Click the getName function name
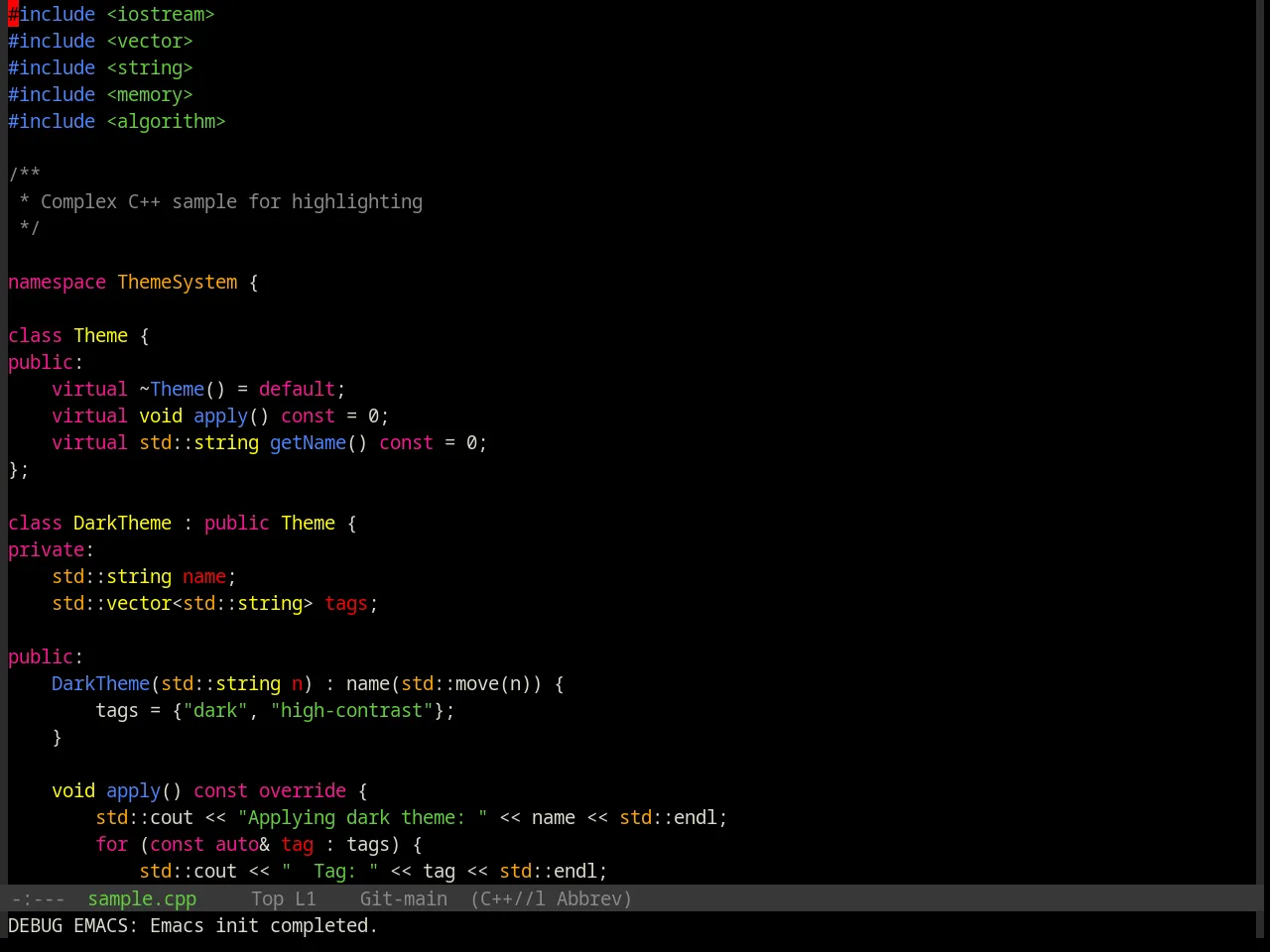 pos(308,442)
